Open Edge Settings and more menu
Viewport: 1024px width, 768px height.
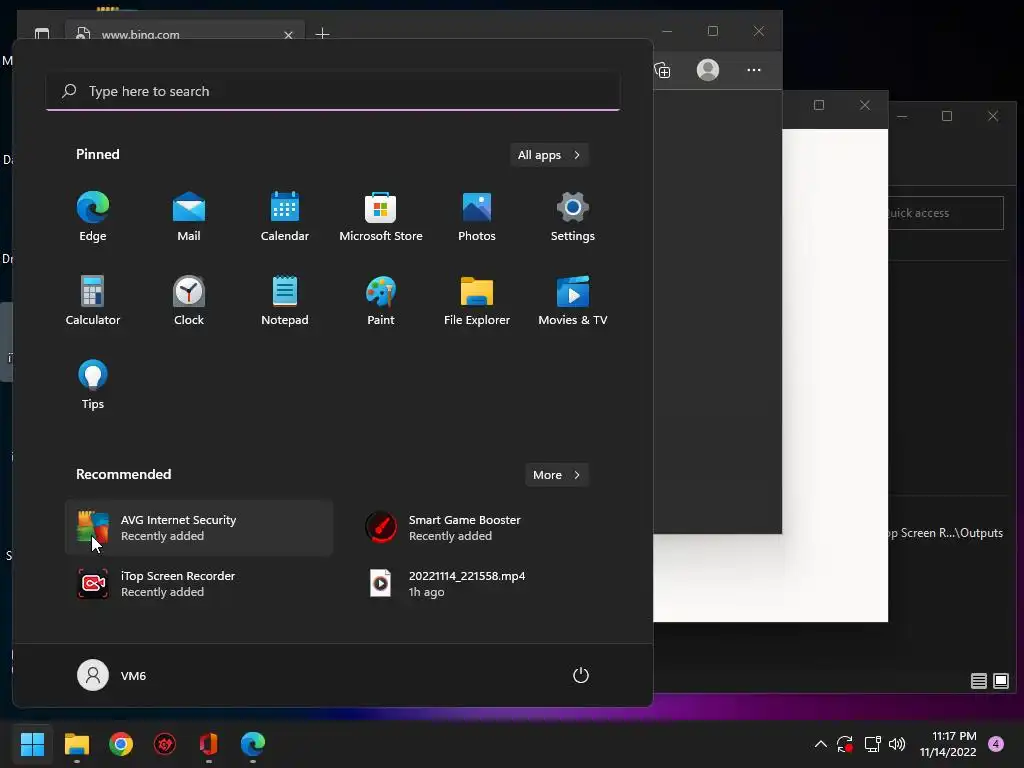tap(754, 70)
